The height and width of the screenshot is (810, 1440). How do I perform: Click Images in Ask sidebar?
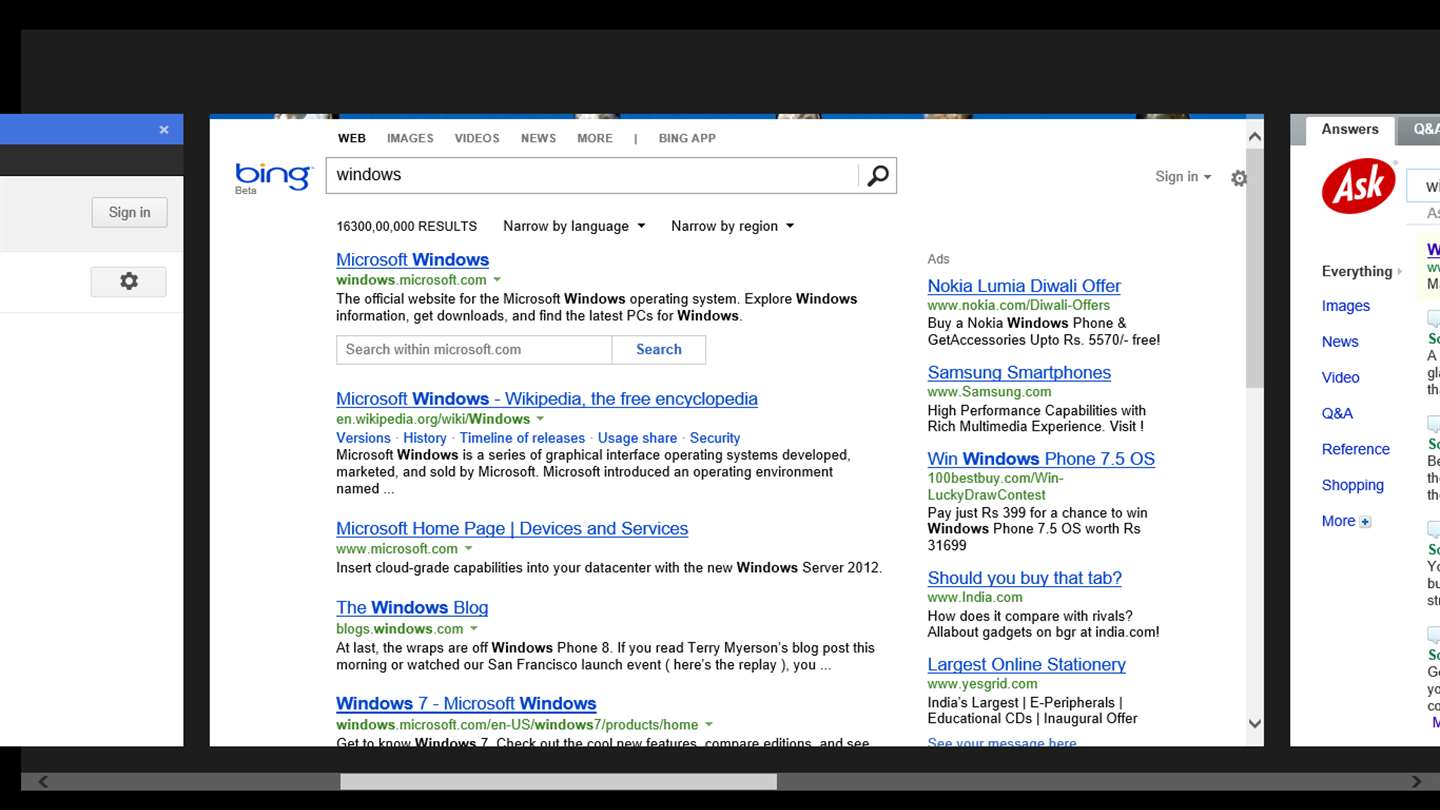(x=1346, y=306)
